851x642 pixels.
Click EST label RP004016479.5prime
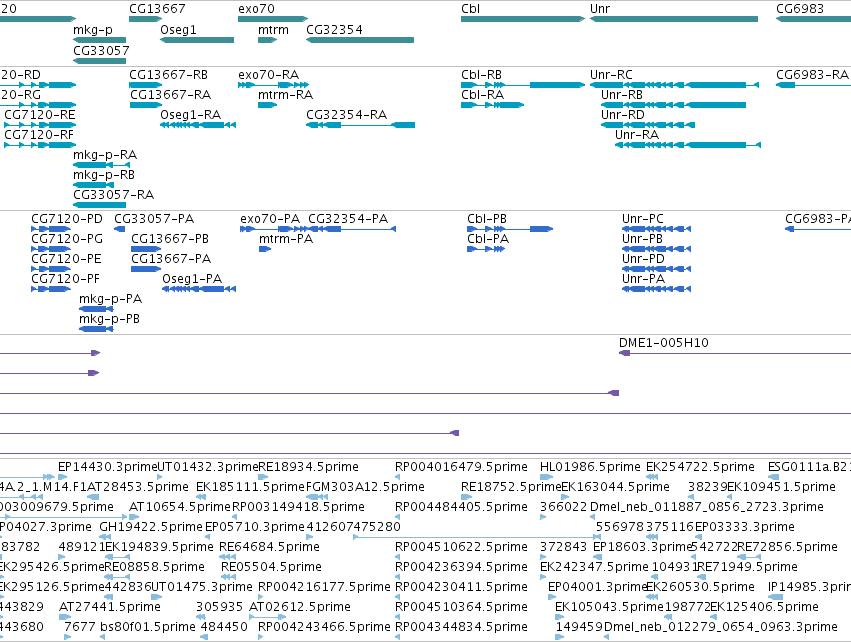(x=461, y=467)
